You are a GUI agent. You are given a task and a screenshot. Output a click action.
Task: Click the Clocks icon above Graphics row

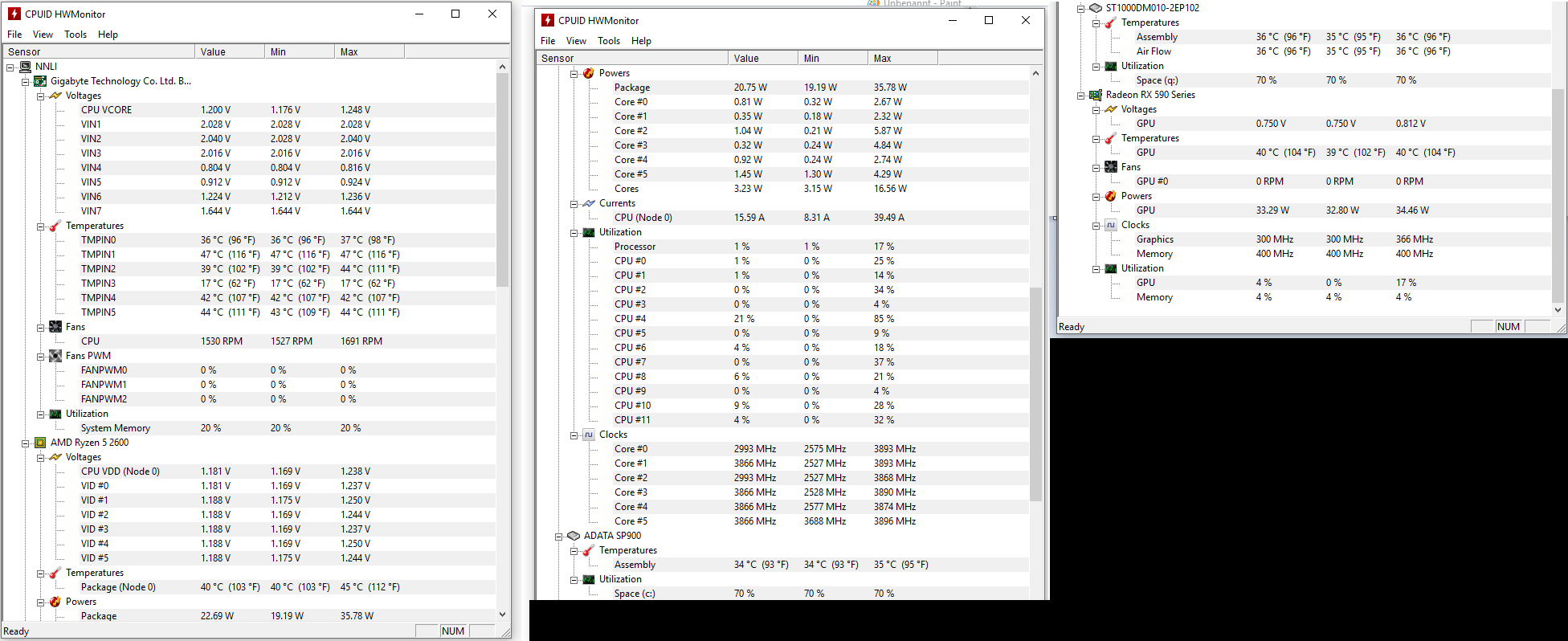point(1111,225)
